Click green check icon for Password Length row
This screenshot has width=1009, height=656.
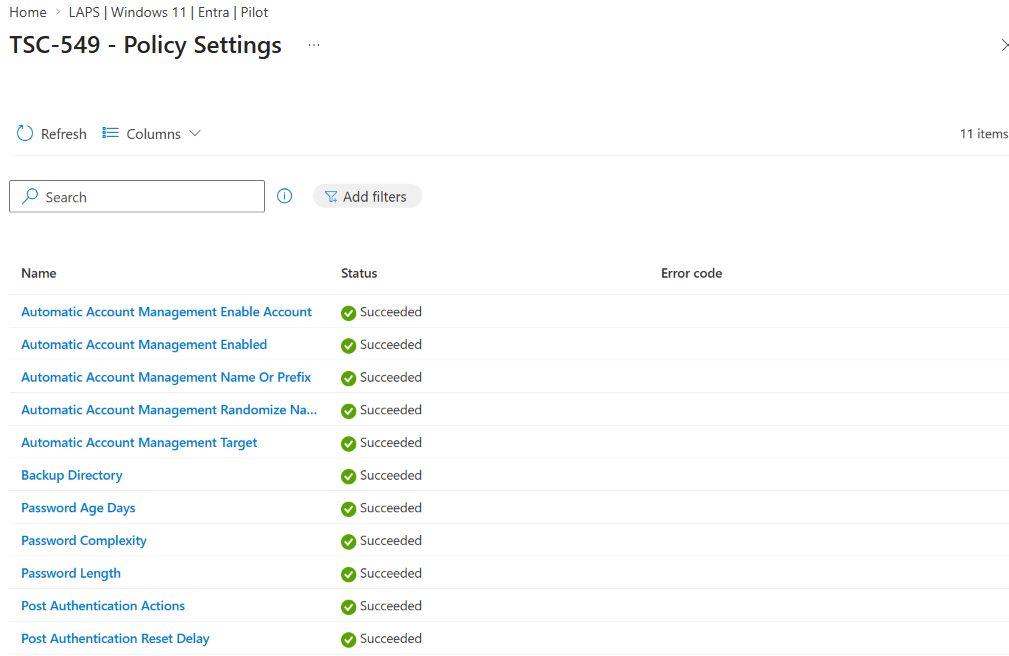click(x=348, y=574)
